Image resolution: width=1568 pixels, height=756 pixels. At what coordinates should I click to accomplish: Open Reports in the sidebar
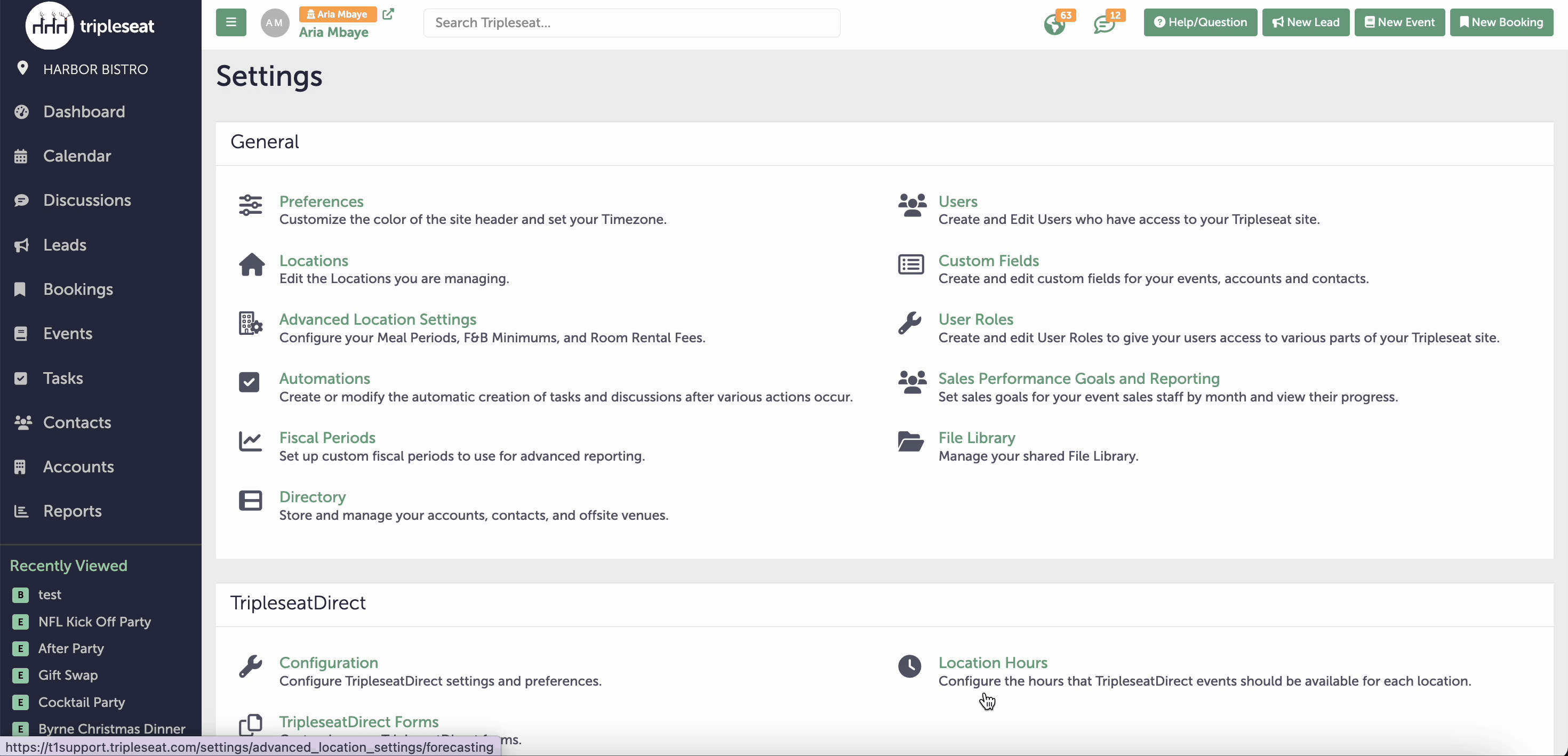coord(73,511)
